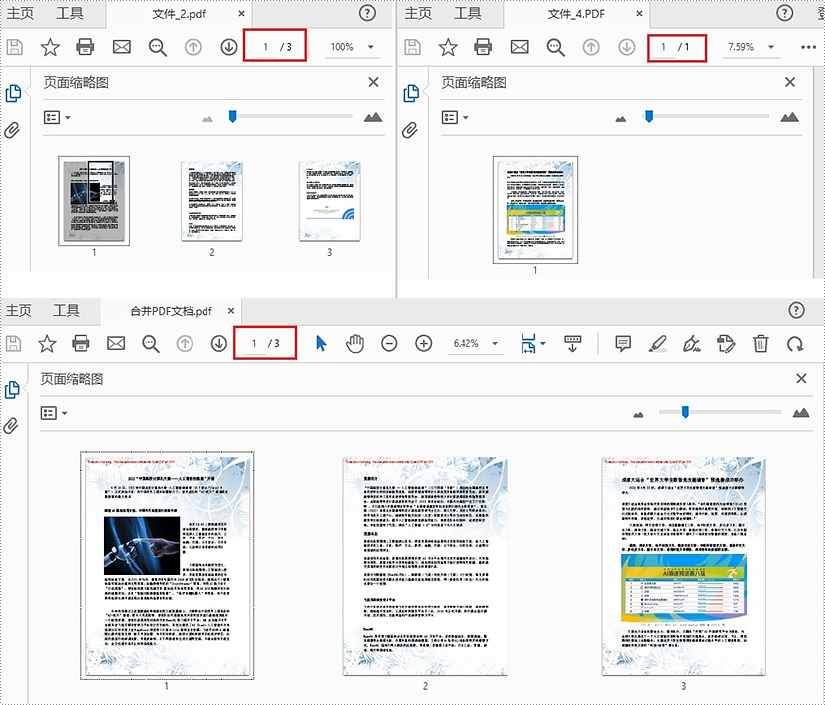Open the sign pen tool in 合并PDF文档
Image resolution: width=825 pixels, height=705 pixels.
(691, 344)
